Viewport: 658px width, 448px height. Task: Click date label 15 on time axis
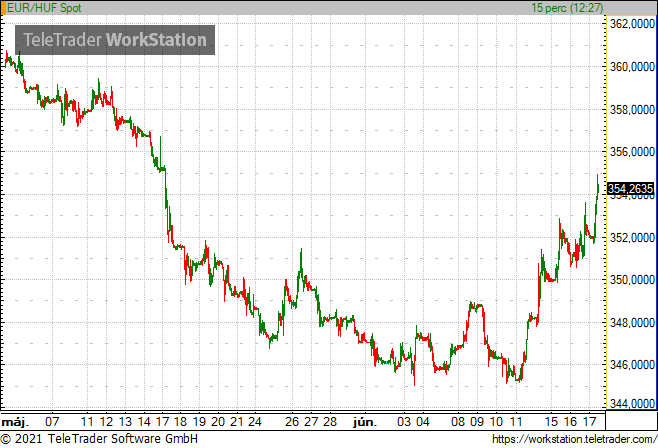click(551, 422)
